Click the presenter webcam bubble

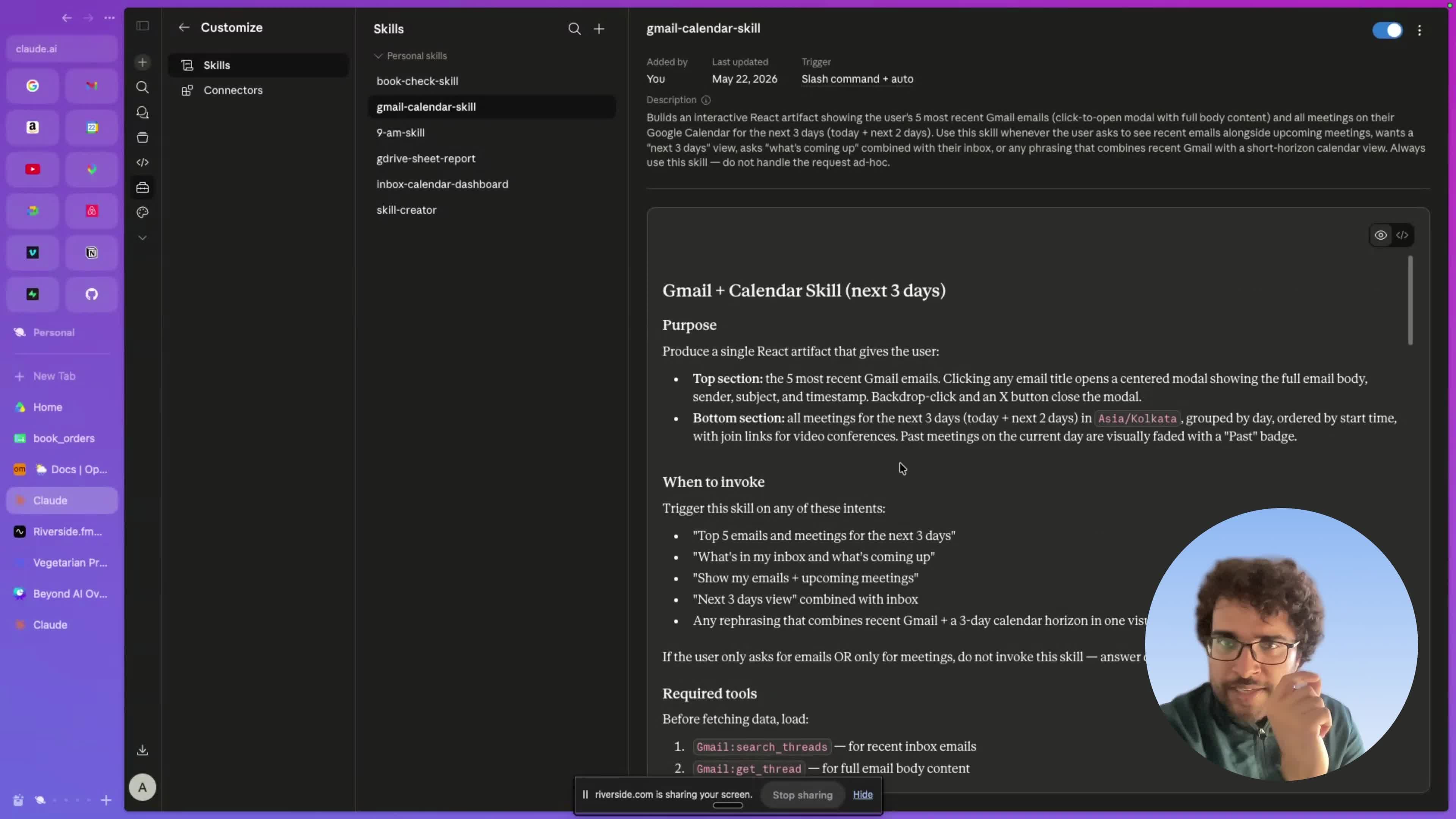(1281, 644)
